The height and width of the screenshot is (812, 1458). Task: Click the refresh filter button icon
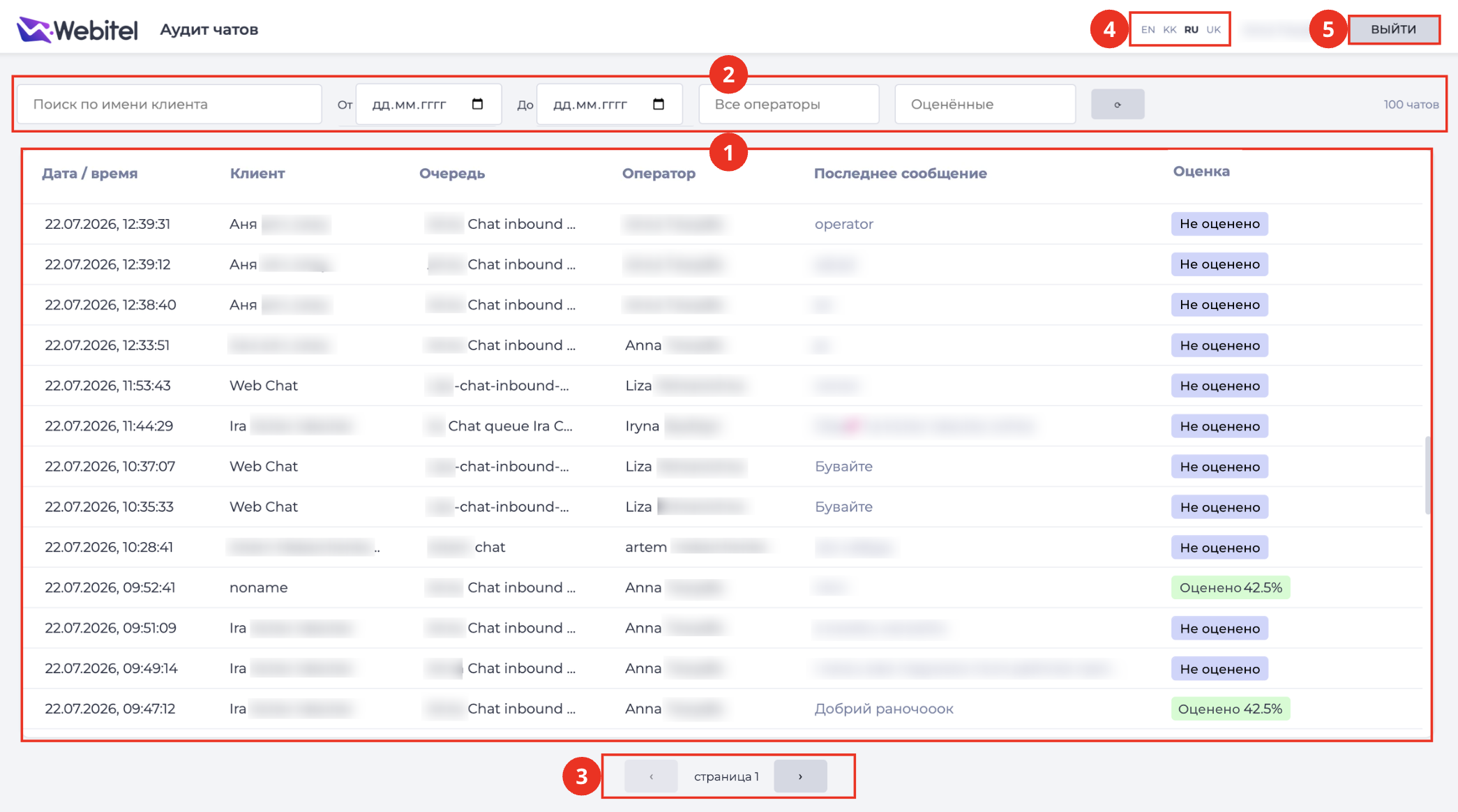click(x=1118, y=104)
